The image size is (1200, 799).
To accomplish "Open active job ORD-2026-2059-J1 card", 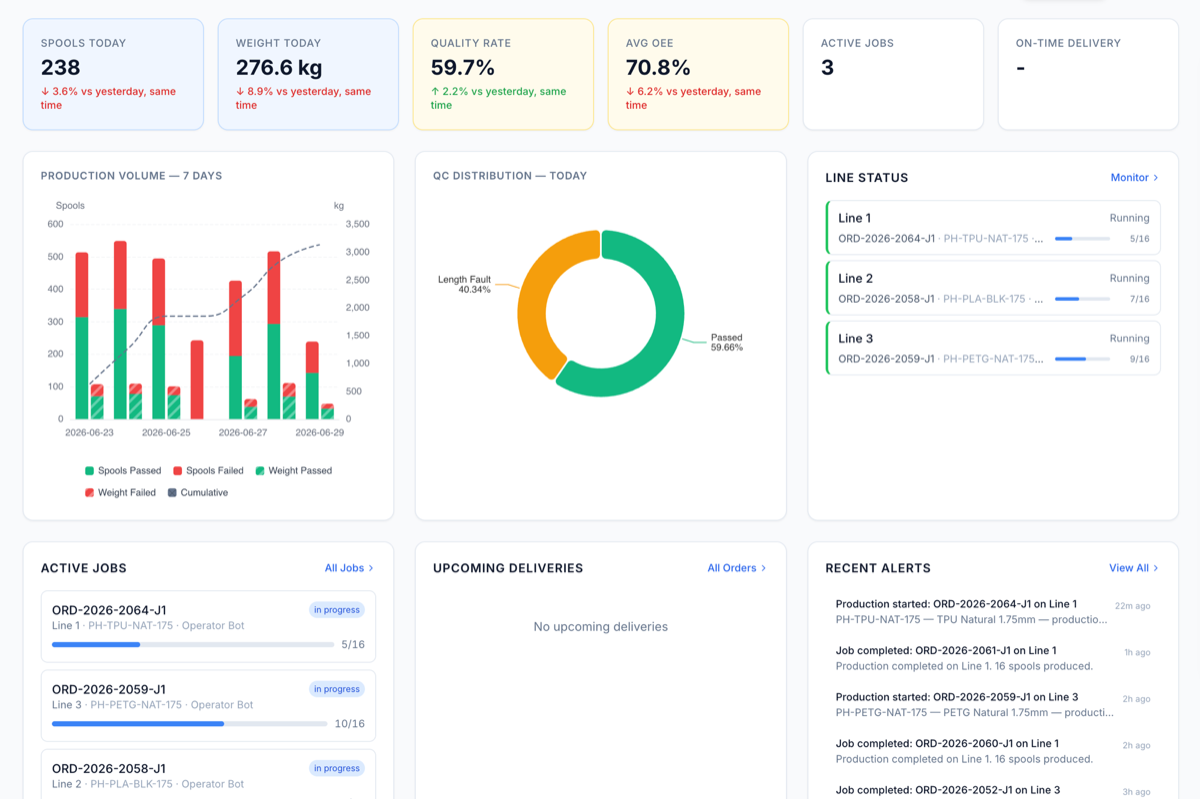I will tap(208, 705).
